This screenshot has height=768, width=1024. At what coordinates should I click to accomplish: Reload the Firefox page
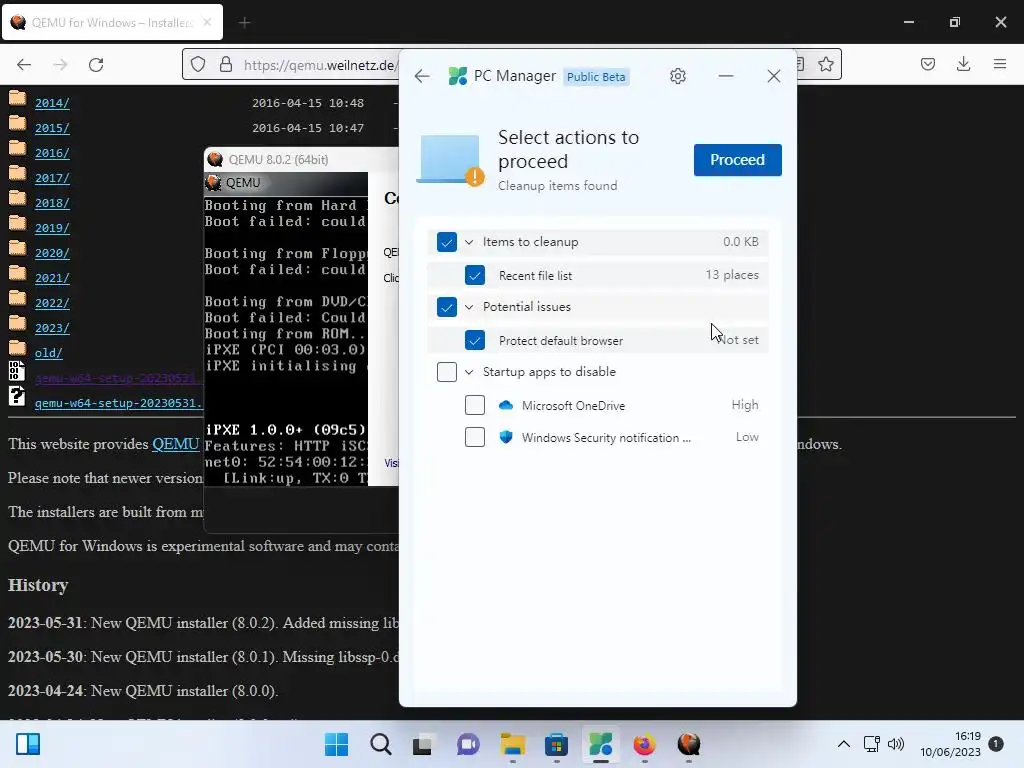[x=96, y=64]
